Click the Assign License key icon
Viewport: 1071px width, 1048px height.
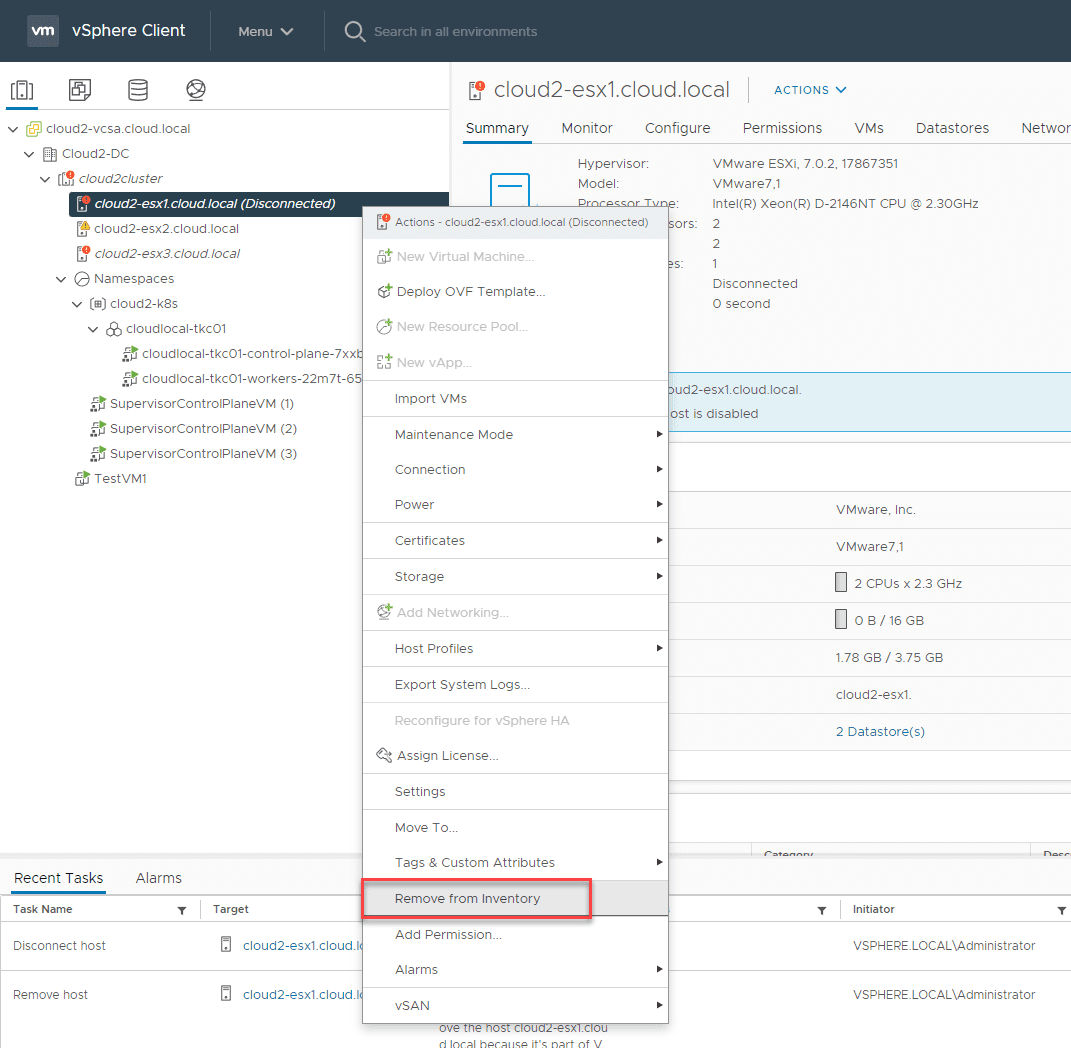pos(384,756)
